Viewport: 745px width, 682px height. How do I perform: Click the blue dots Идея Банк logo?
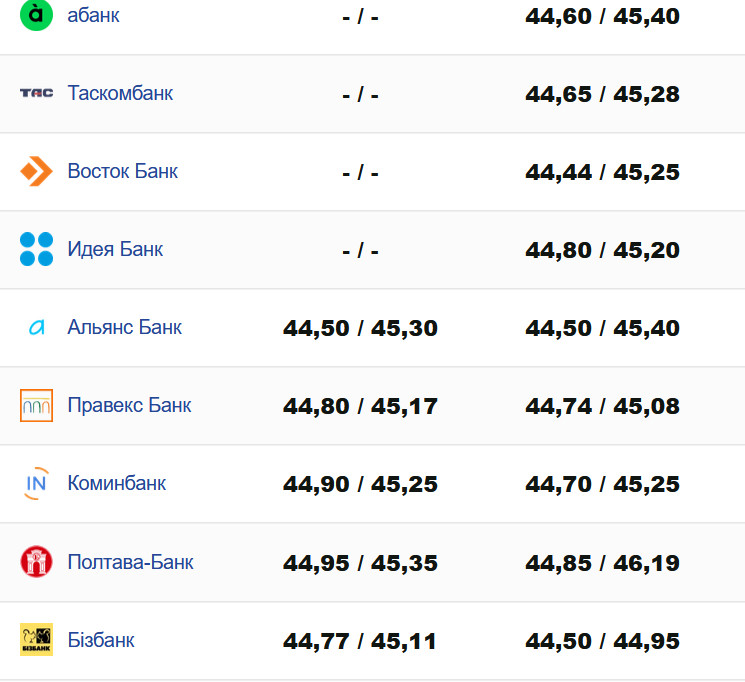(x=36, y=249)
